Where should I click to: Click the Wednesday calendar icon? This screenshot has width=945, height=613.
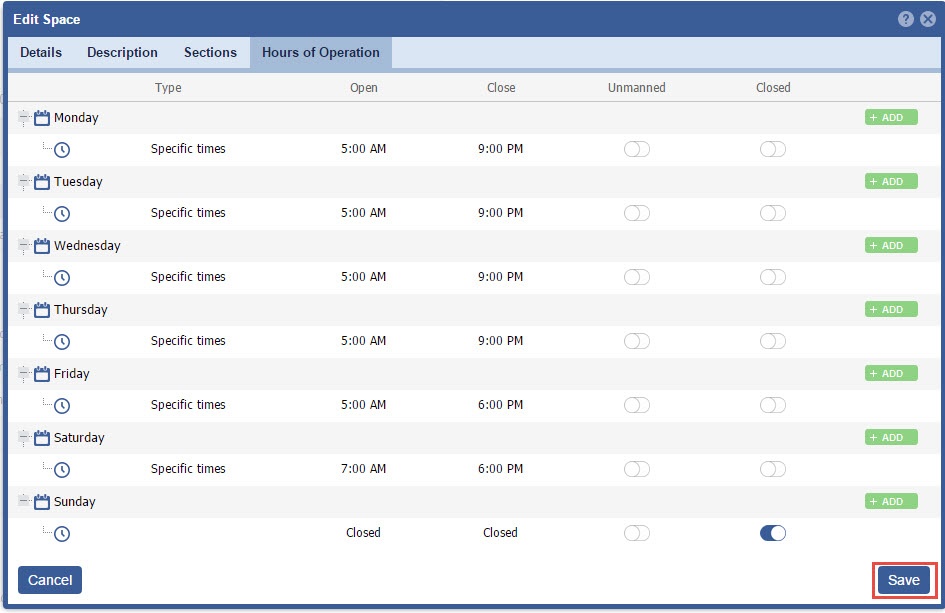click(x=42, y=246)
